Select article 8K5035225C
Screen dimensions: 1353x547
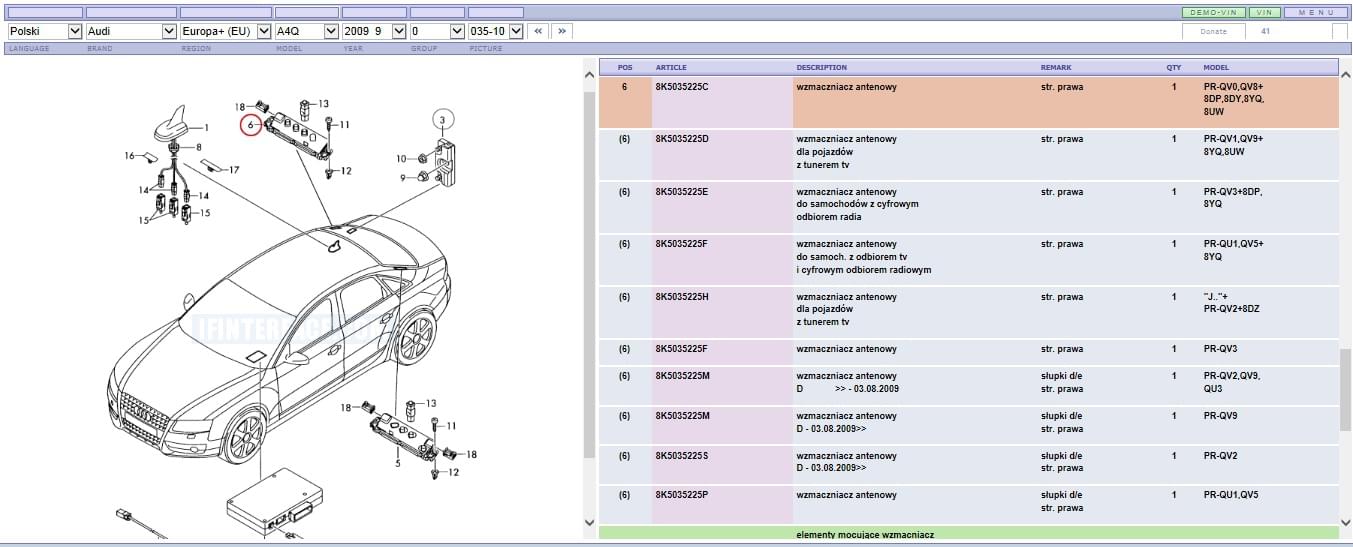[681, 87]
